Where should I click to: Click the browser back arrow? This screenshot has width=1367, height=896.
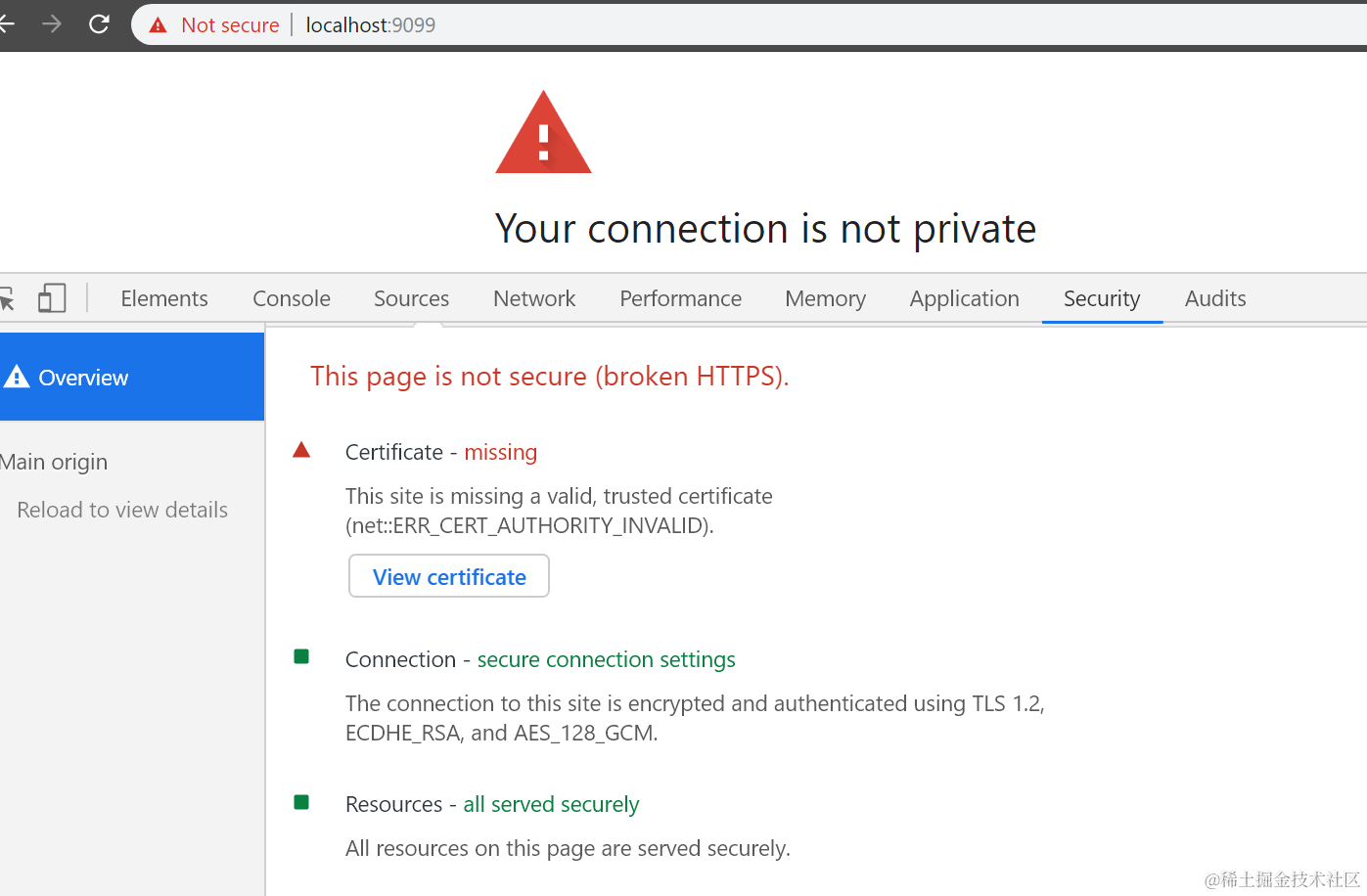pos(6,24)
